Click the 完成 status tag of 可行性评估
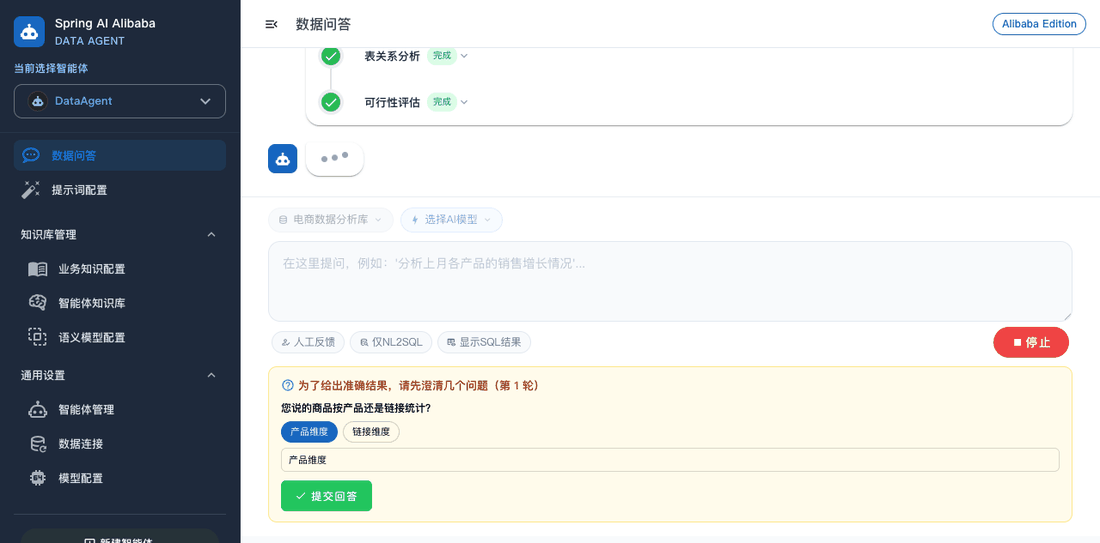This screenshot has width=1100, height=543. pos(442,102)
